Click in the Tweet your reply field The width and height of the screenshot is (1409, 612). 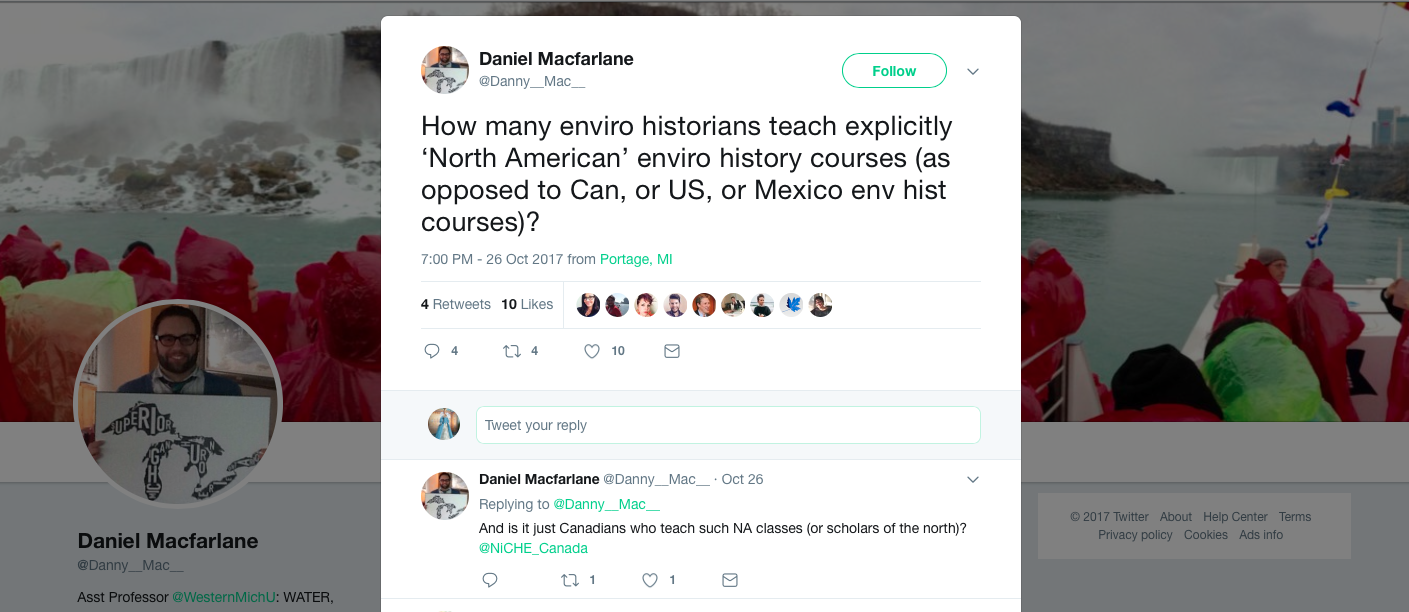pyautogui.click(x=728, y=425)
